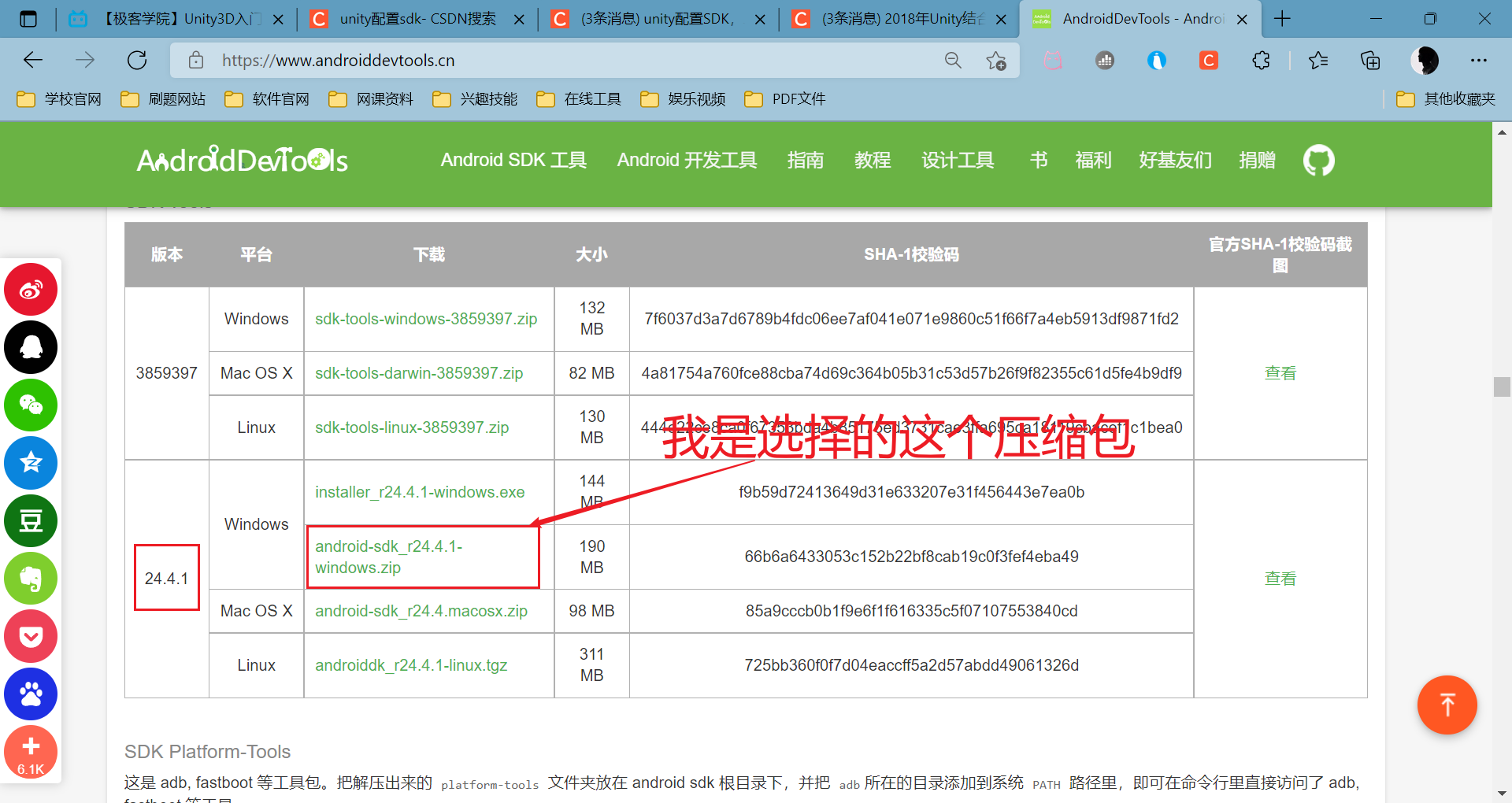Open 指南 navigation item
This screenshot has height=803, width=1512.
(x=806, y=161)
